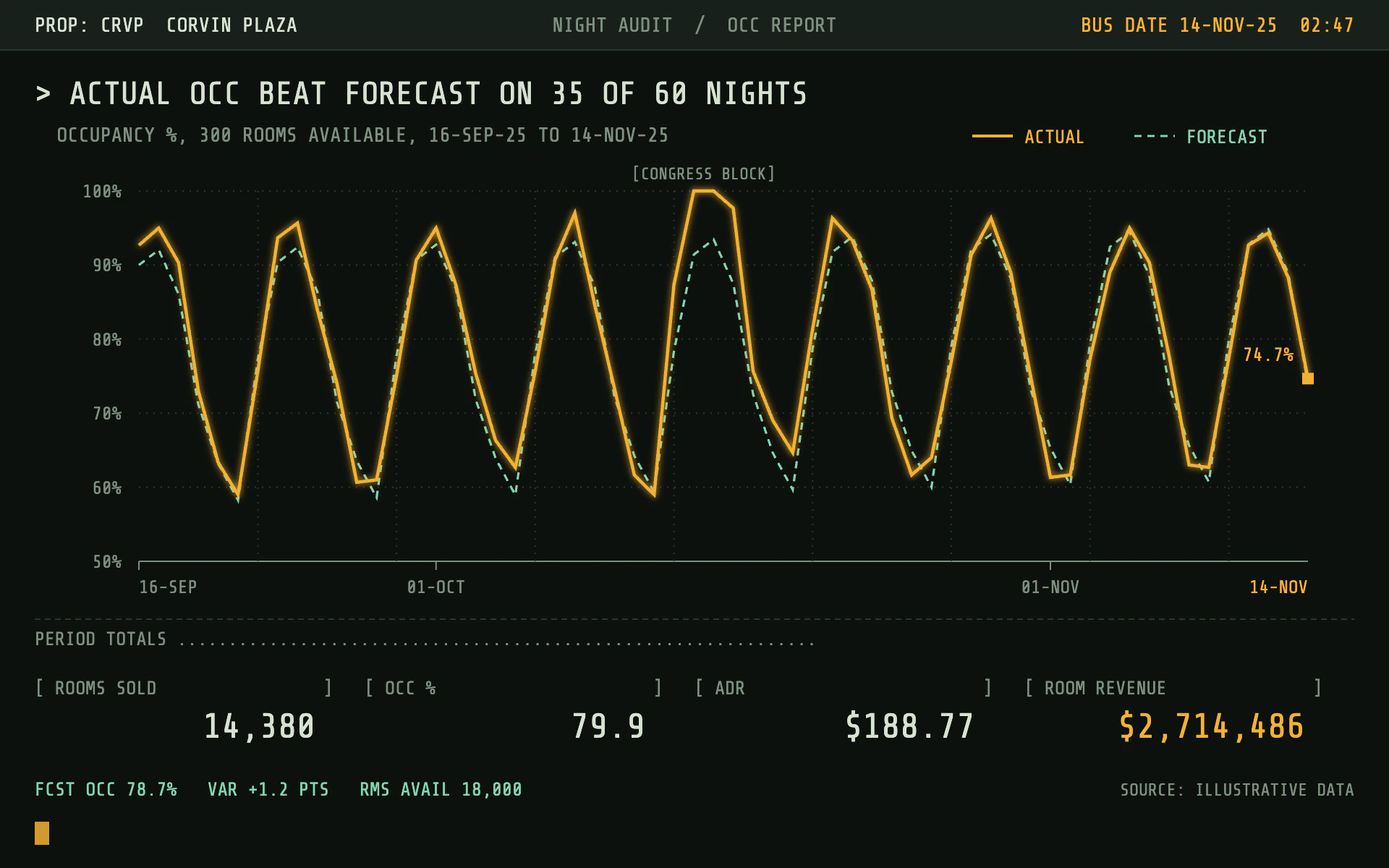1389x868 pixels.
Task: Open the OCC REPORT breadcrumb
Action: pos(781,25)
